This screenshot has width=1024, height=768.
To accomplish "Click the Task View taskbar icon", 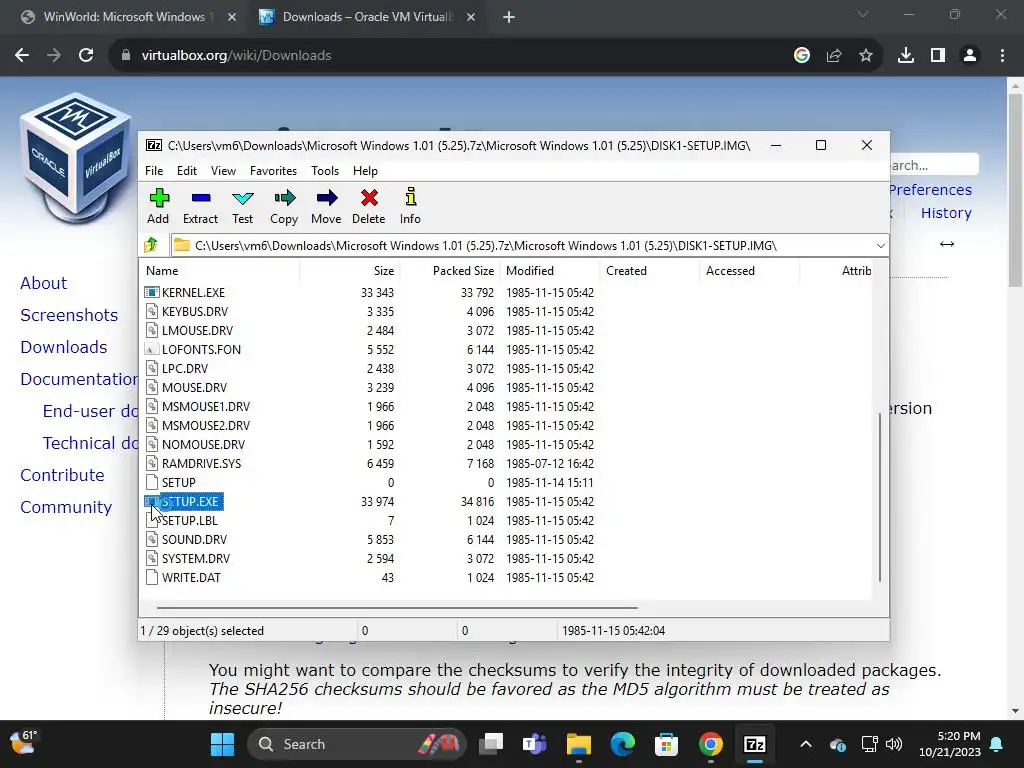I will pyautogui.click(x=491, y=744).
